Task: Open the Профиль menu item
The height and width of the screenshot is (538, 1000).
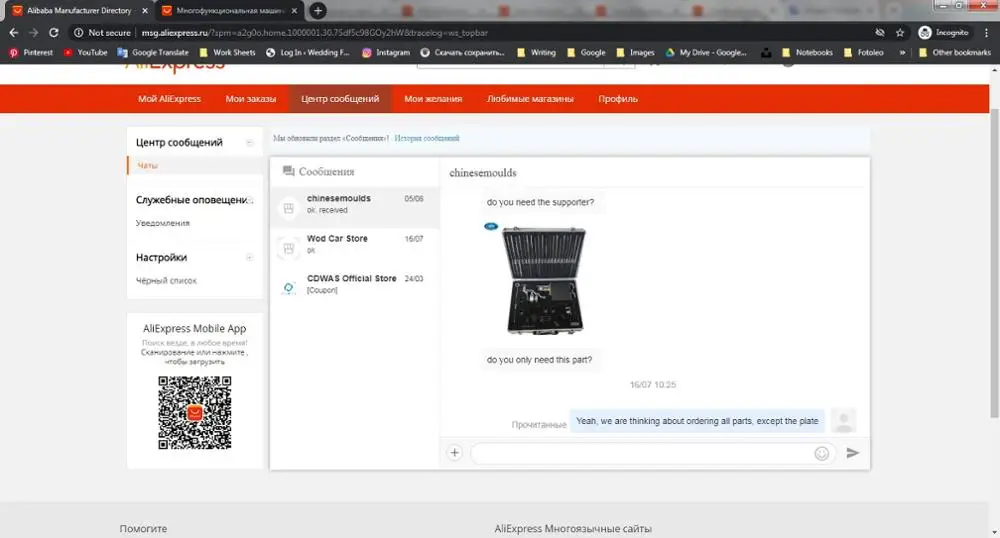Action: pyautogui.click(x=618, y=99)
